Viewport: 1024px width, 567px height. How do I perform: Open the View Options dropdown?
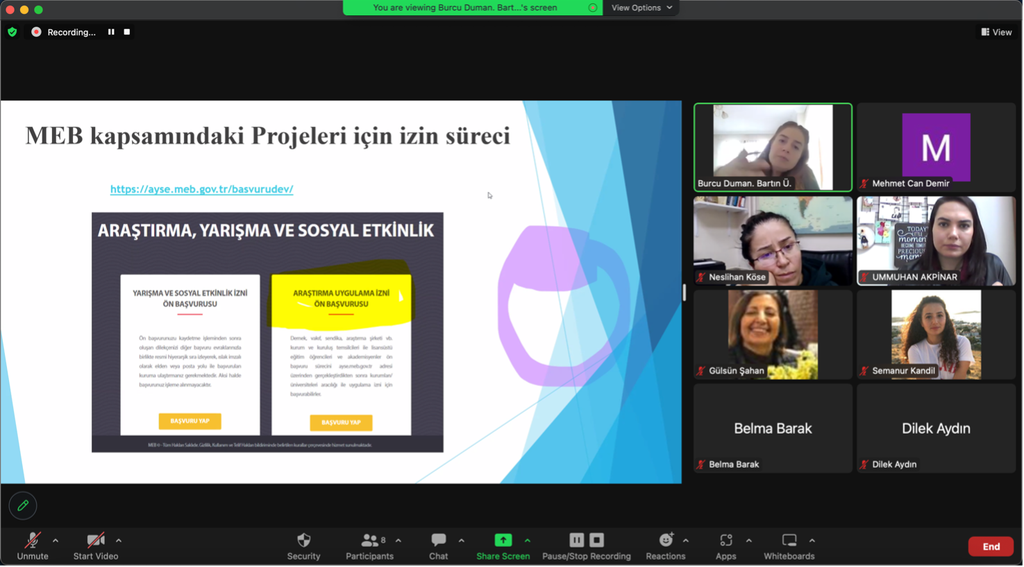tap(643, 8)
